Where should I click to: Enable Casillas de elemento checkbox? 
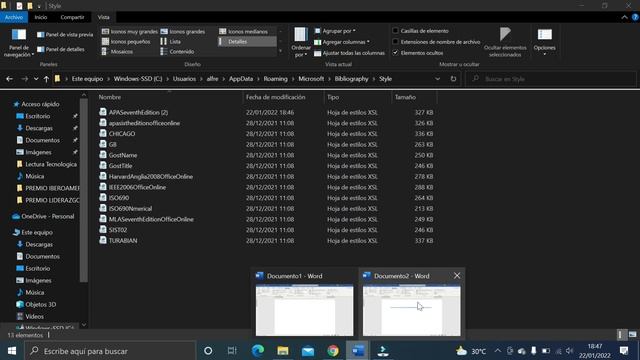pos(395,31)
